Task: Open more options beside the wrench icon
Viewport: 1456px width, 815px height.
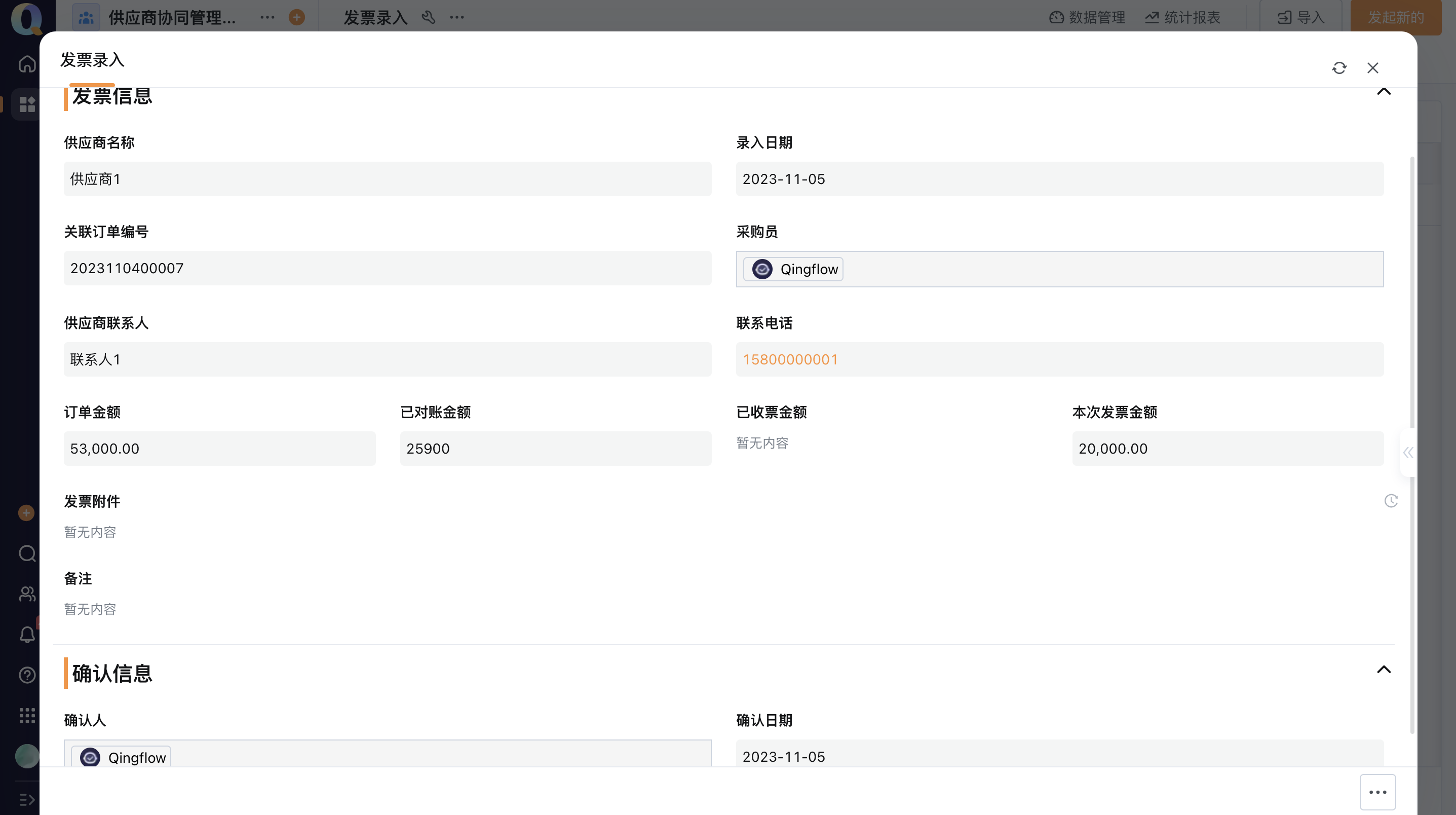Action: 456,18
